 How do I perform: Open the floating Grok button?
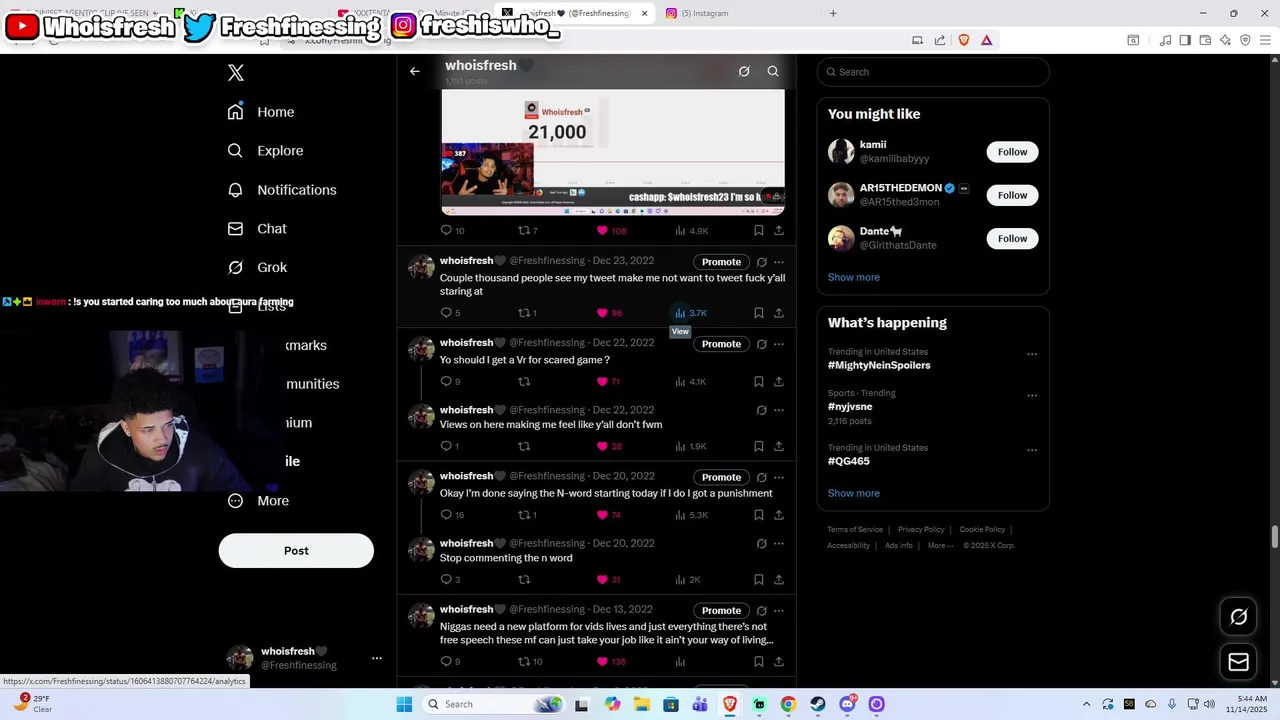(x=1238, y=617)
